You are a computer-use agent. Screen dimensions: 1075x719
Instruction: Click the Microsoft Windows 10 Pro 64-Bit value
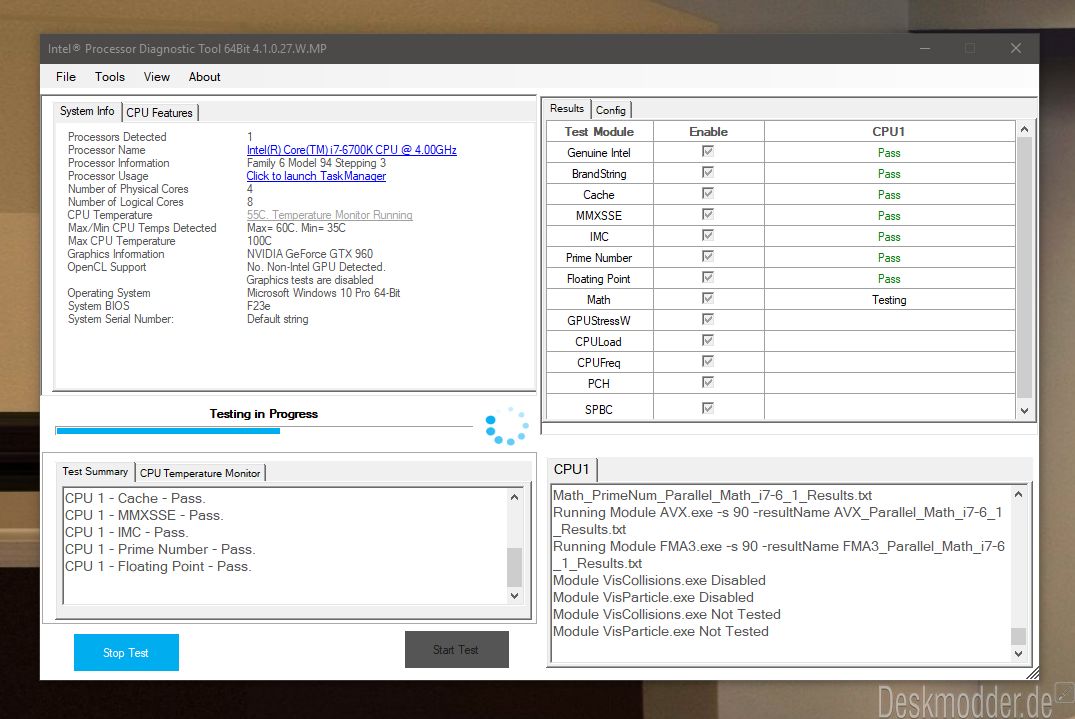[324, 293]
